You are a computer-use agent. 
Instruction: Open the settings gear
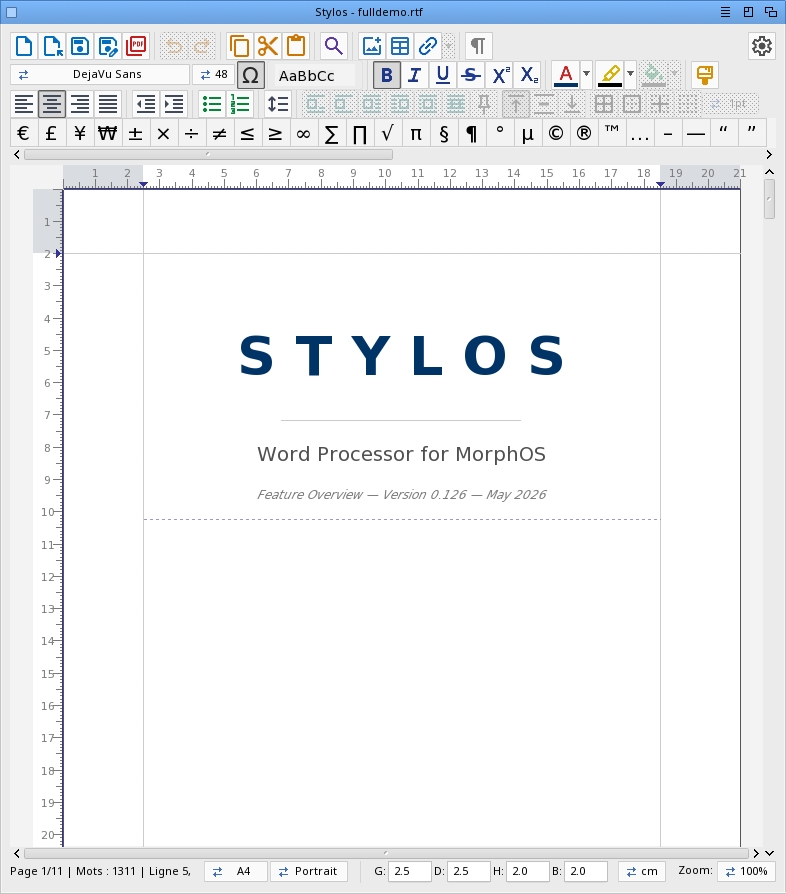click(x=761, y=46)
